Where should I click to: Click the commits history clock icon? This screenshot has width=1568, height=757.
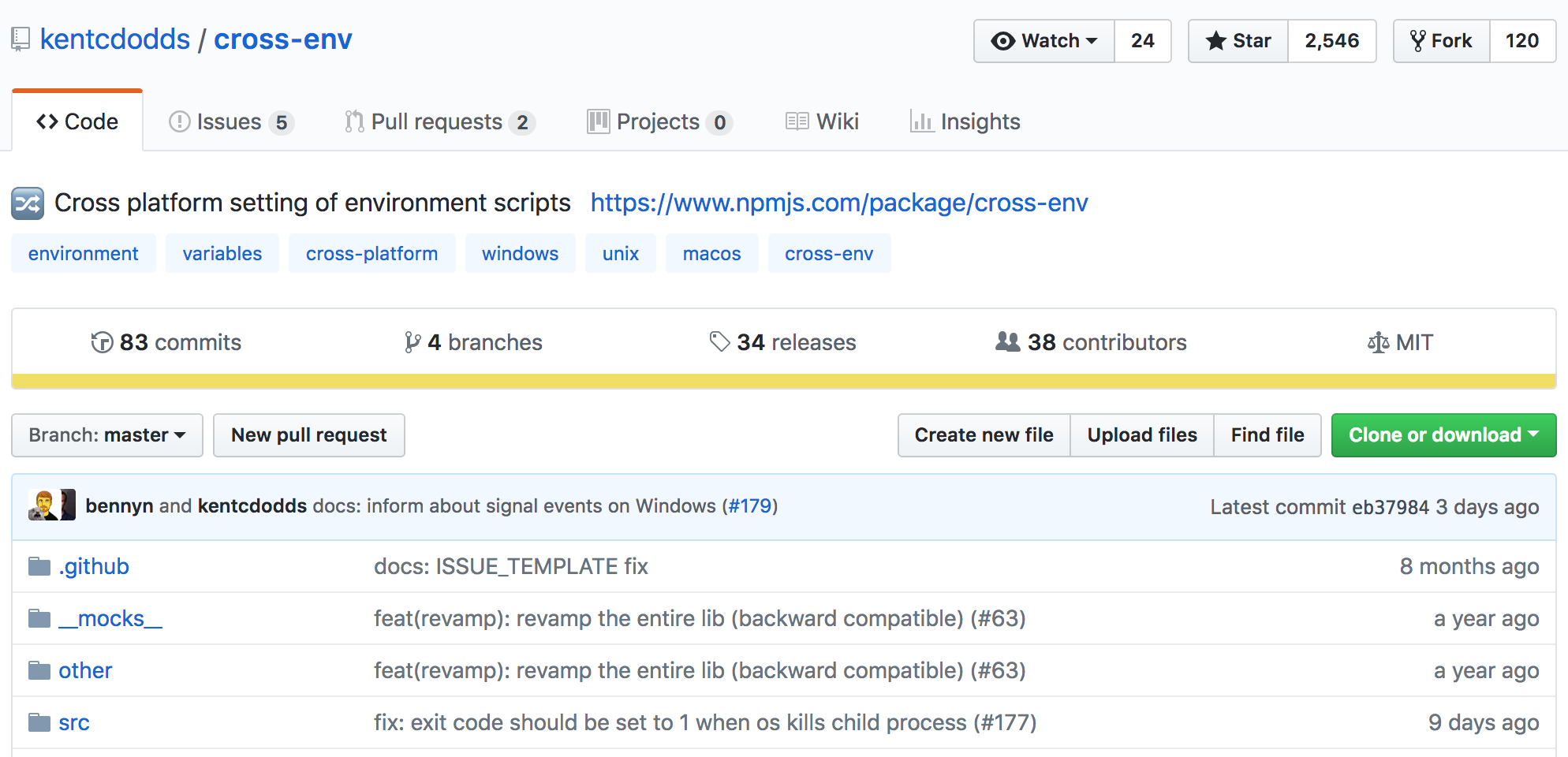click(x=102, y=342)
